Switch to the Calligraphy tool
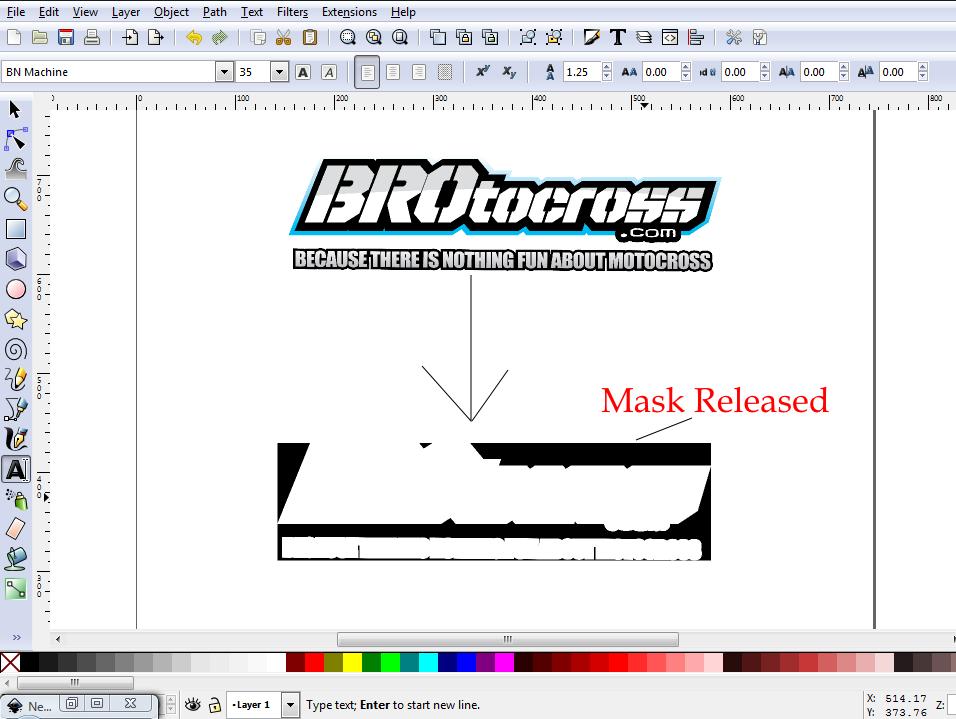This screenshot has height=719, width=956. (14, 439)
